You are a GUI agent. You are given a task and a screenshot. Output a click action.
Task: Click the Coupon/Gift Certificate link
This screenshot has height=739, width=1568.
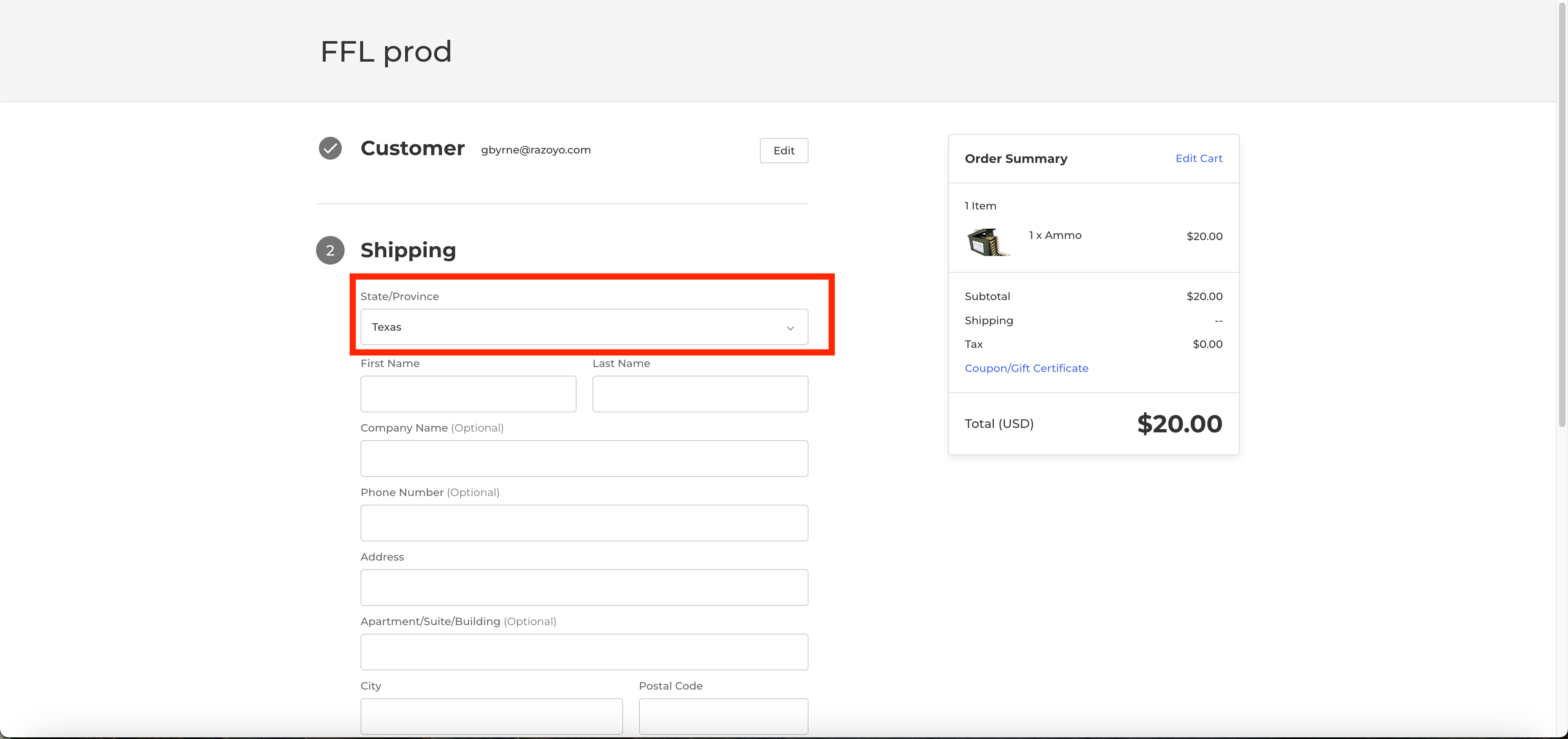click(1026, 368)
